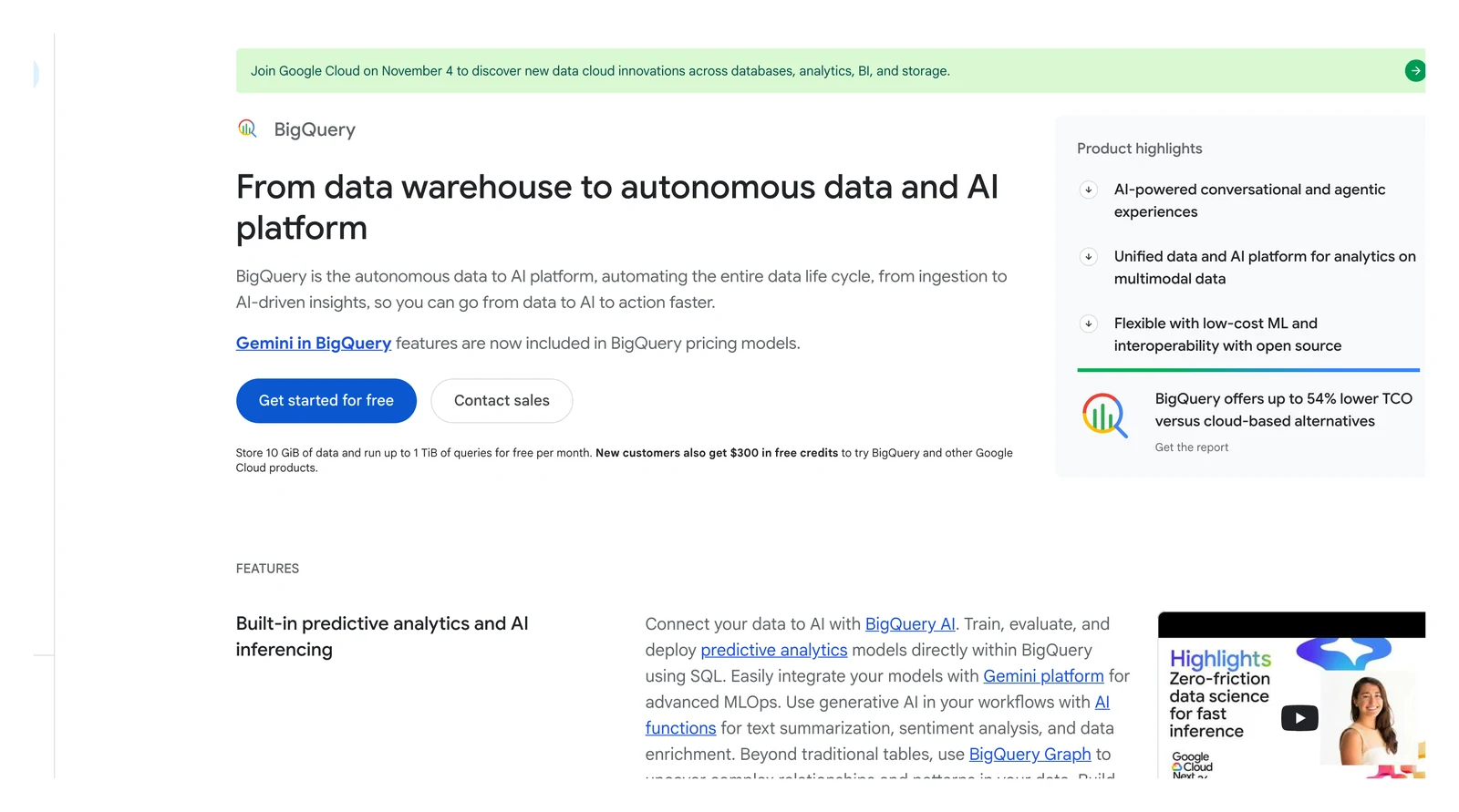The image size is (1459, 812).
Task: Open the Get the report link
Action: (1192, 447)
